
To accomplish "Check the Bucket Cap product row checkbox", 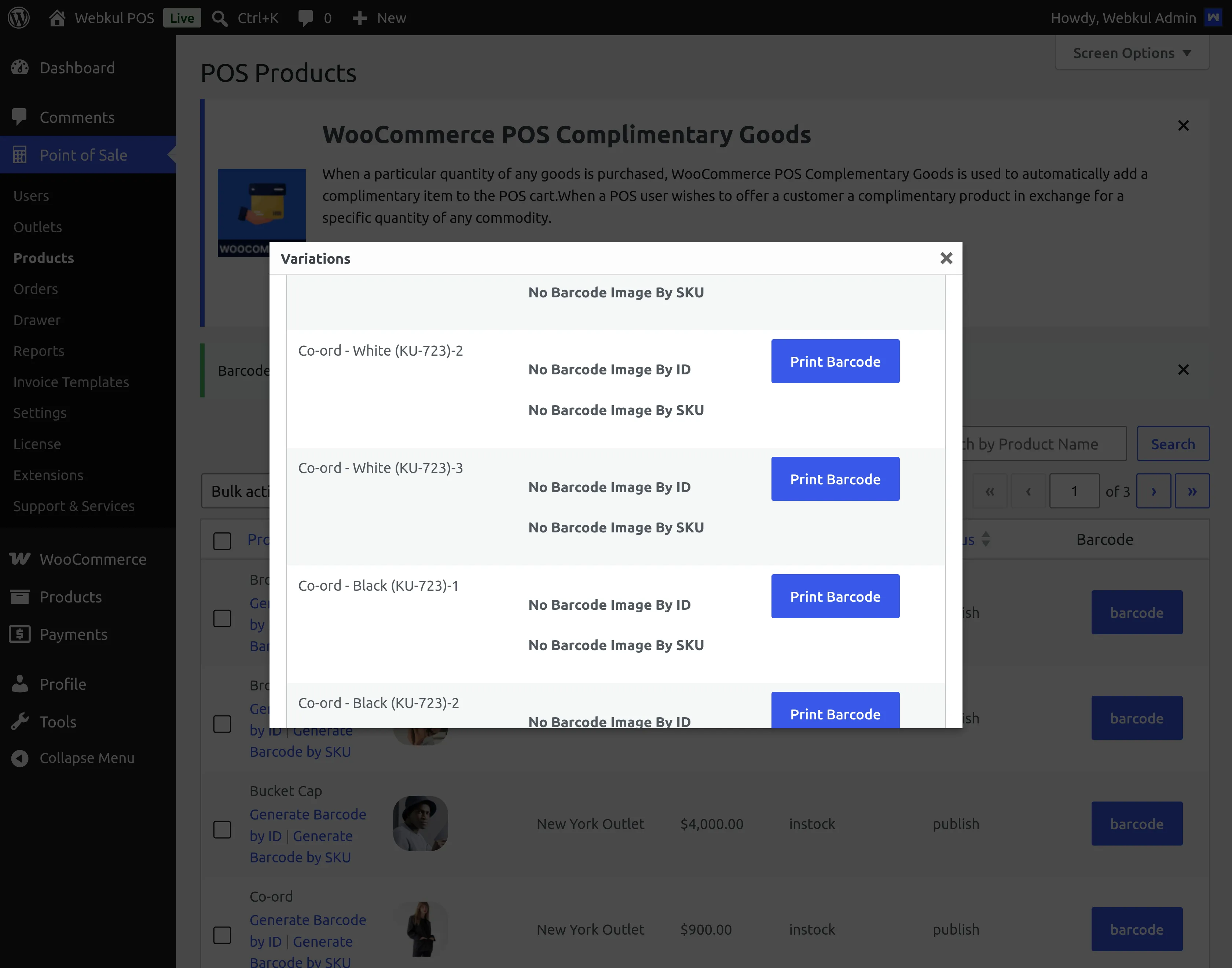I will coord(222,829).
